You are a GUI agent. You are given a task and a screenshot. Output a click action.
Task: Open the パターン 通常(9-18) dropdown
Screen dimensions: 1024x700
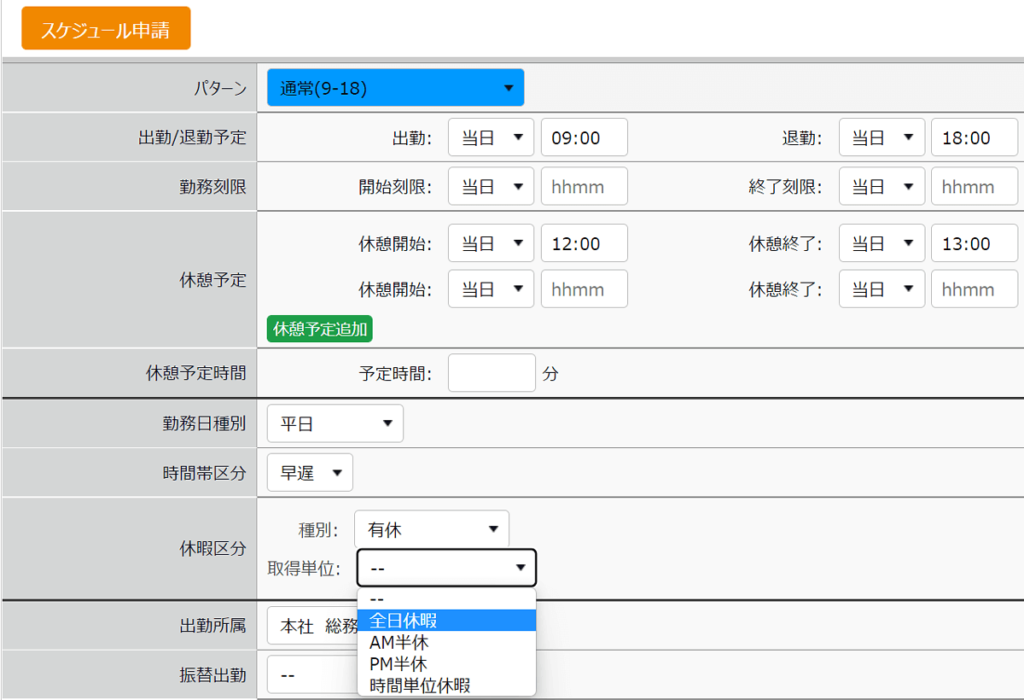[x=395, y=88]
